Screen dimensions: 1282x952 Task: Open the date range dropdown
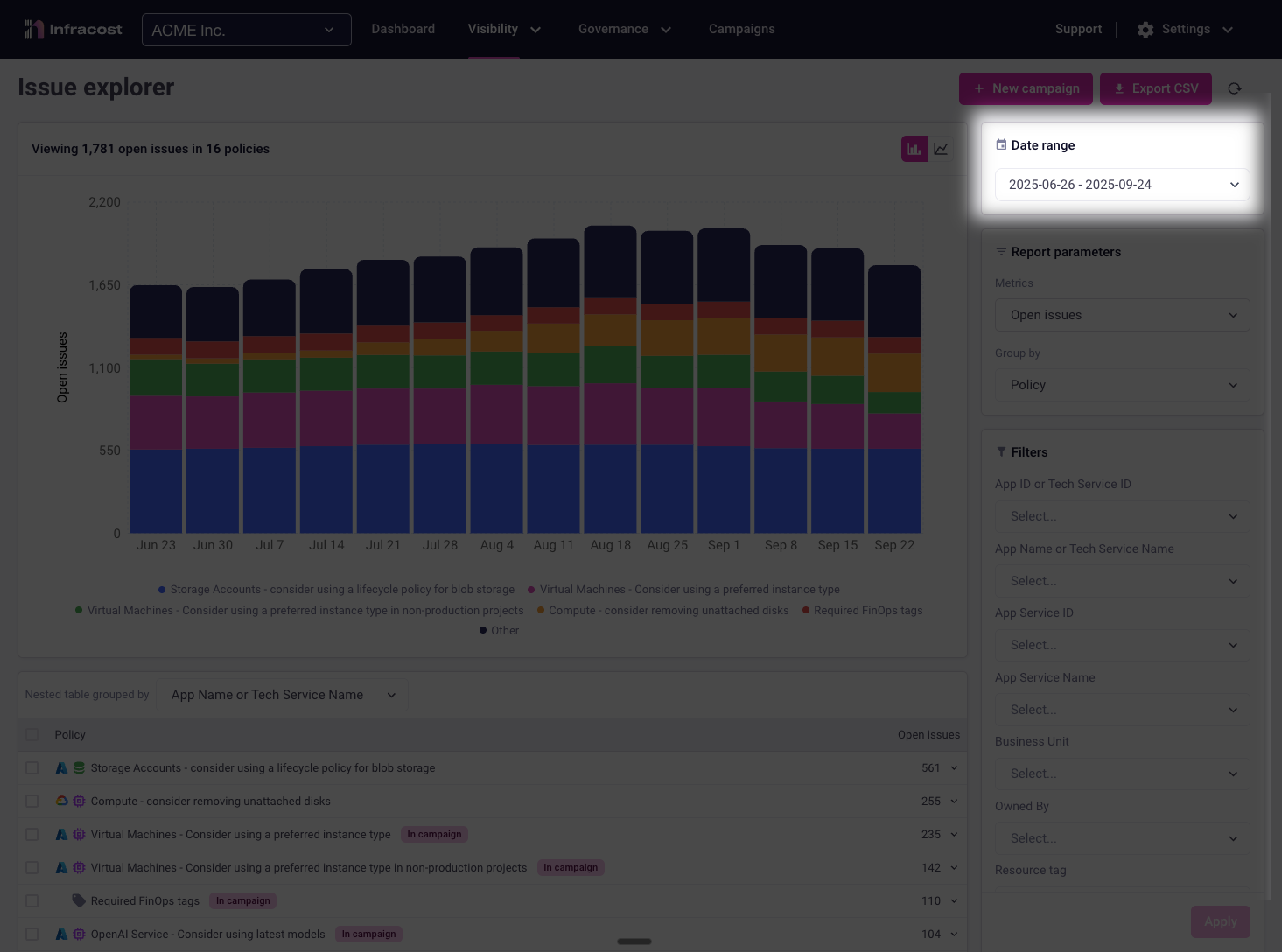[x=1122, y=185]
